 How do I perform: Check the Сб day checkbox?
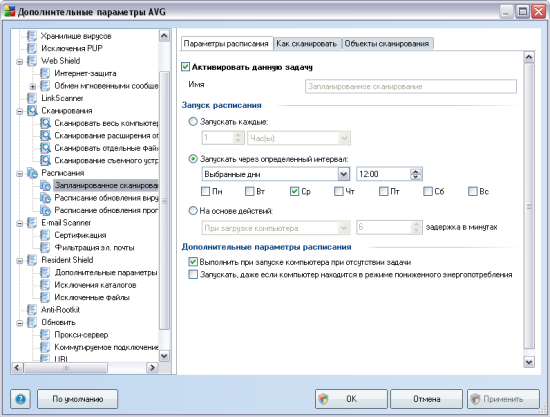coord(428,191)
